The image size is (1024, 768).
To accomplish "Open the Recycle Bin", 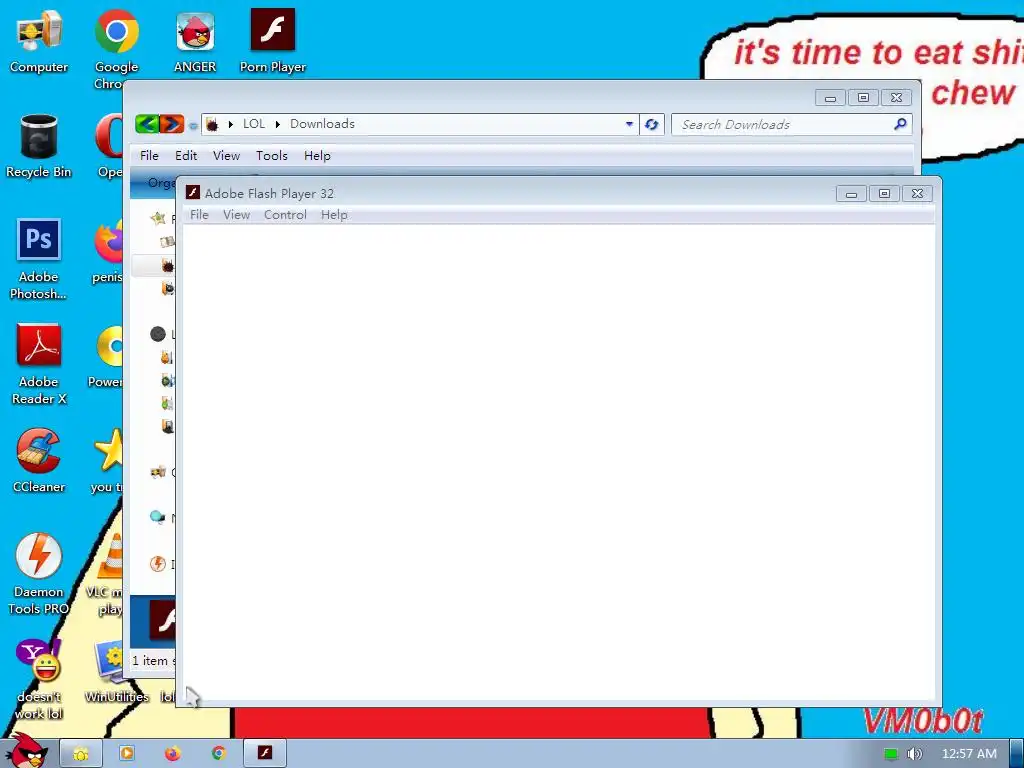I will pyautogui.click(x=39, y=146).
